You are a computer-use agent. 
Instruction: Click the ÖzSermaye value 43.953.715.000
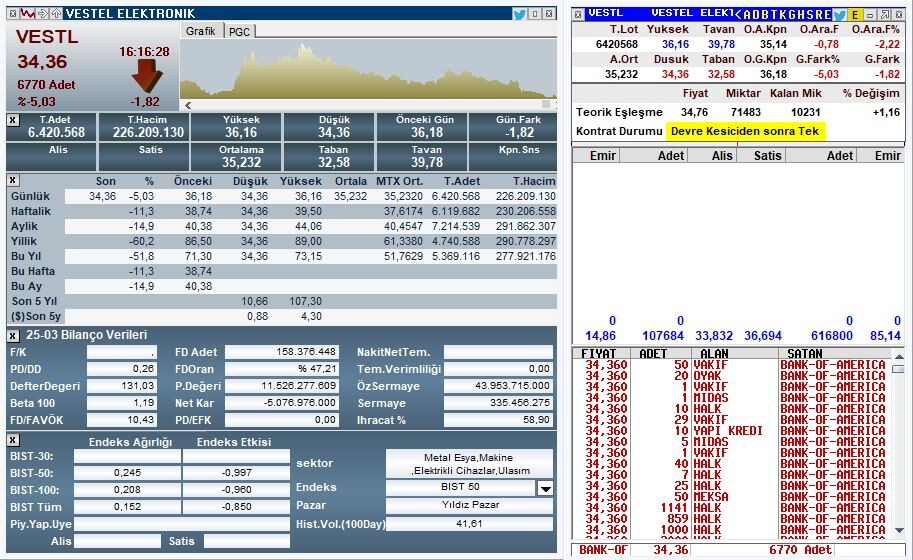tap(498, 386)
